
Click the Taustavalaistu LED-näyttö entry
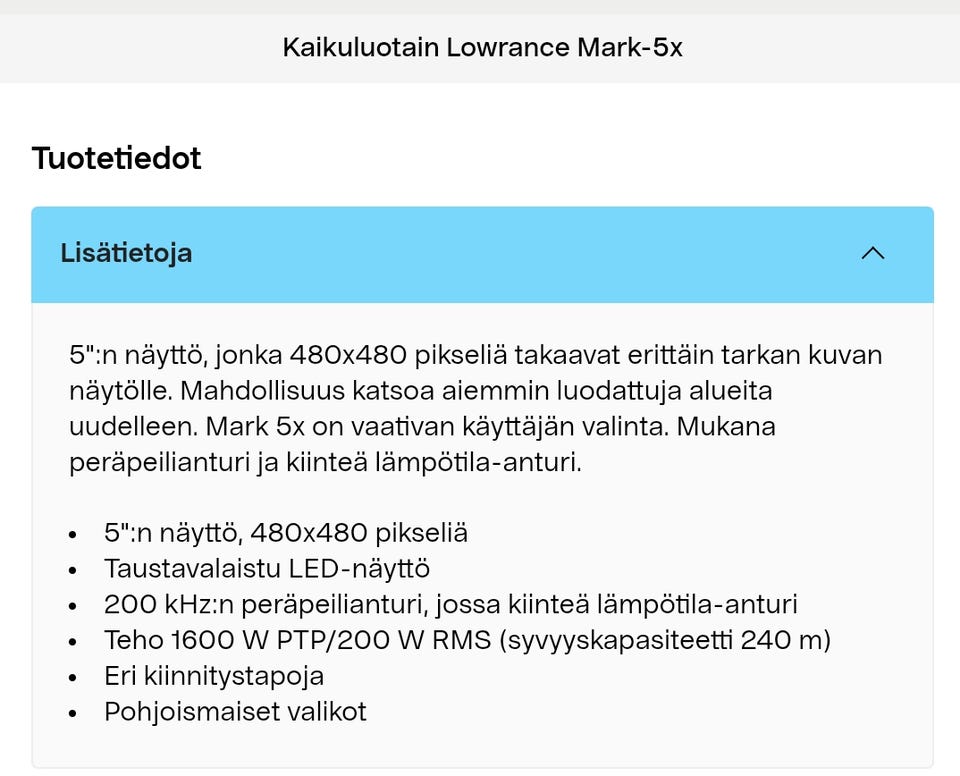click(267, 568)
